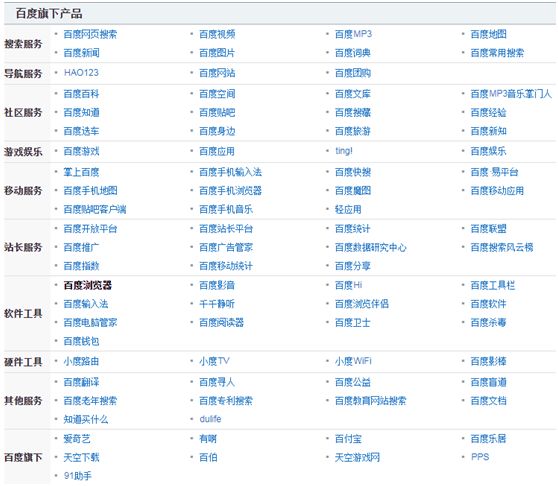
Task: Open the 百度贴吧客户端 link
Action: [95, 209]
